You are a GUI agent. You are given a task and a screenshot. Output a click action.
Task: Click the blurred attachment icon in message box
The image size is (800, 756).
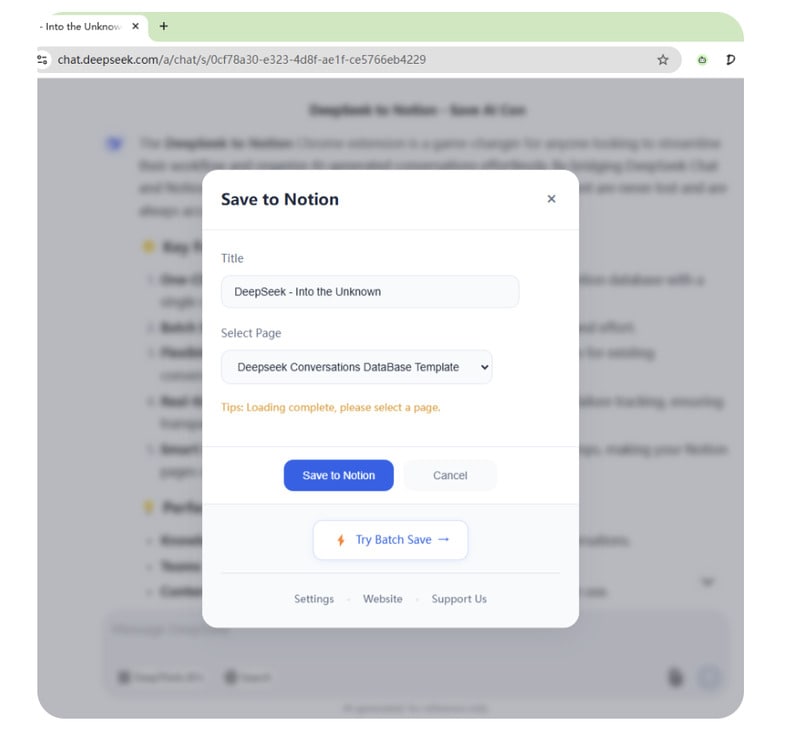(x=676, y=677)
